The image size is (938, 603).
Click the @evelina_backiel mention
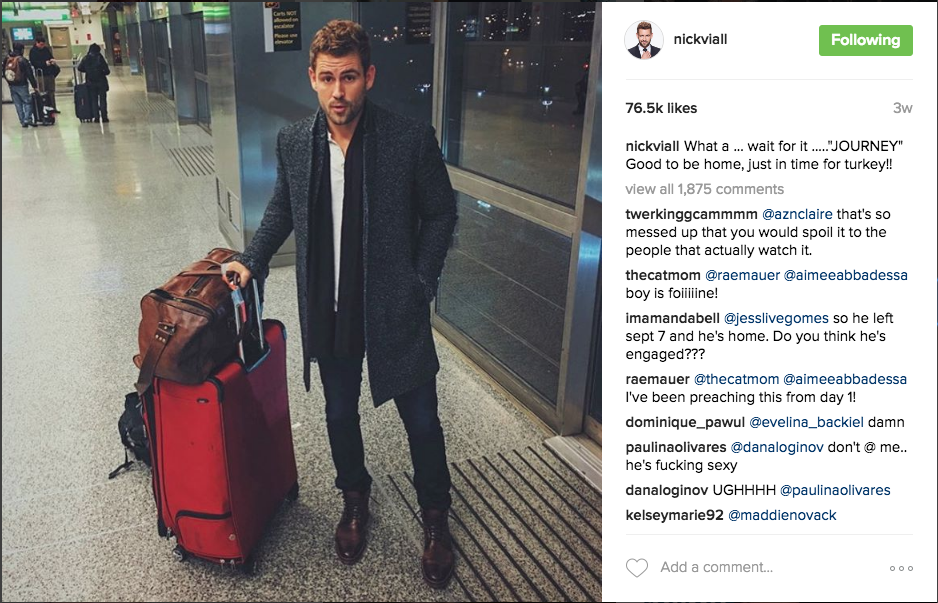[x=806, y=422]
